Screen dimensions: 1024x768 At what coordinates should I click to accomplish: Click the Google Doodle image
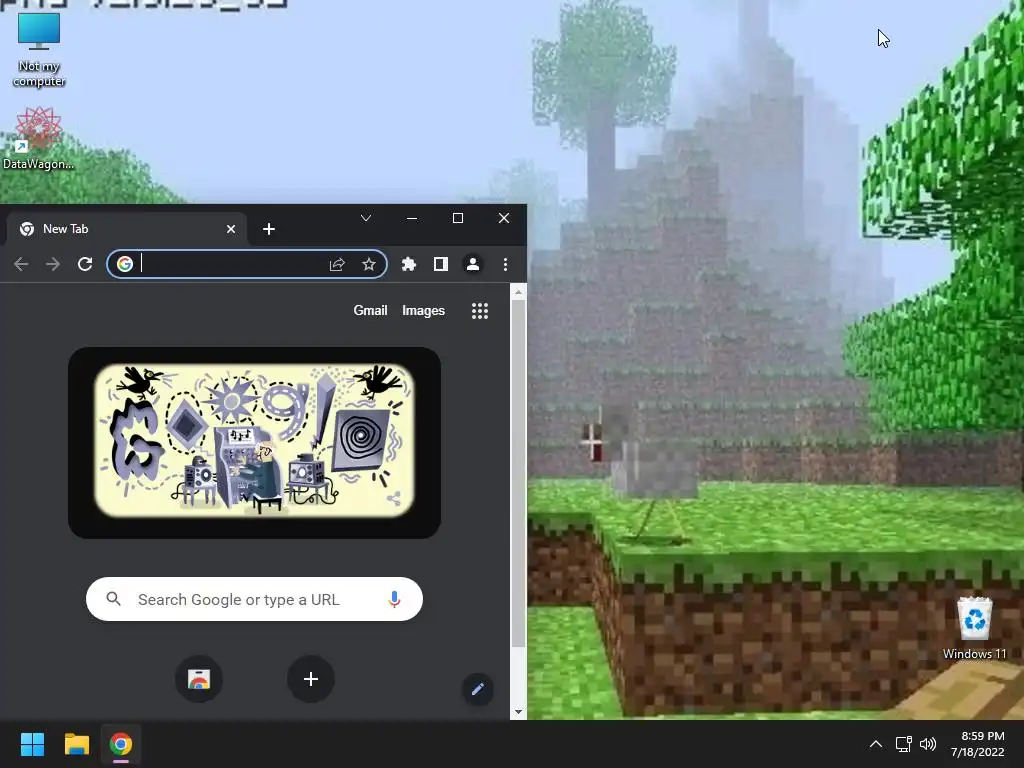pyautogui.click(x=254, y=441)
